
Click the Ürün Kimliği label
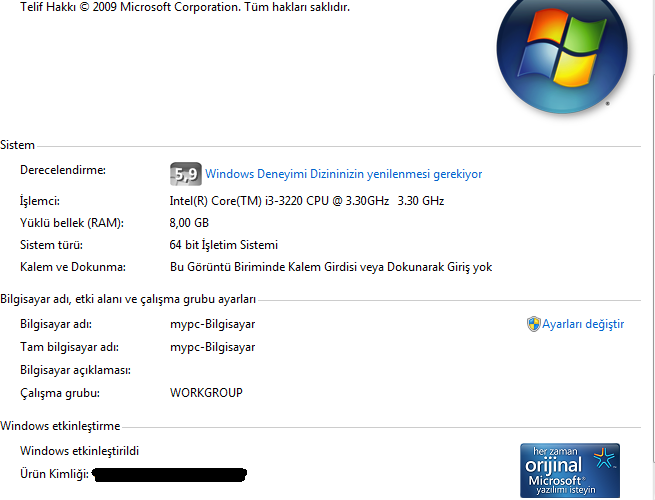54,474
